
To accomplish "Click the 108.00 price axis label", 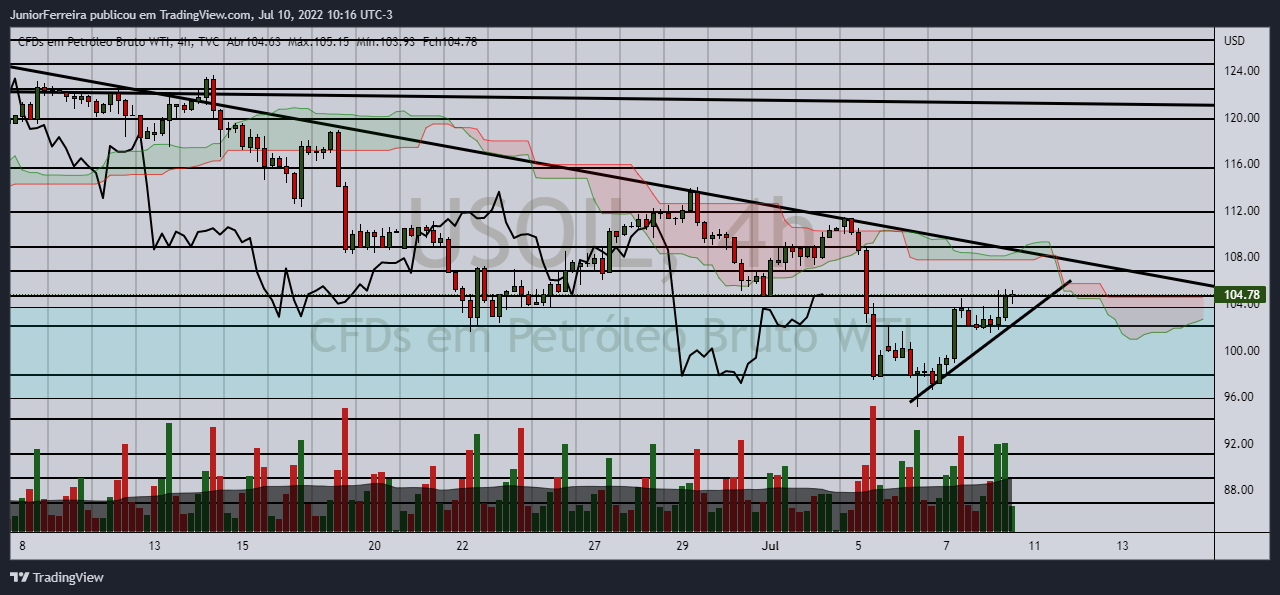I will coord(1240,257).
